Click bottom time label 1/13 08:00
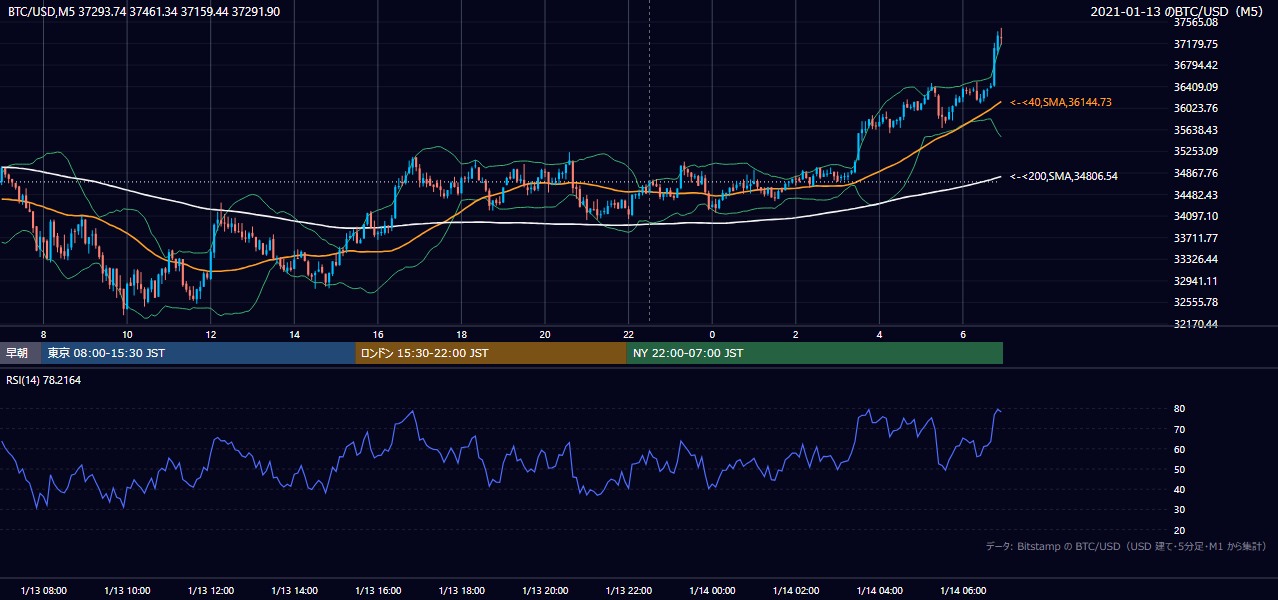 [43, 591]
